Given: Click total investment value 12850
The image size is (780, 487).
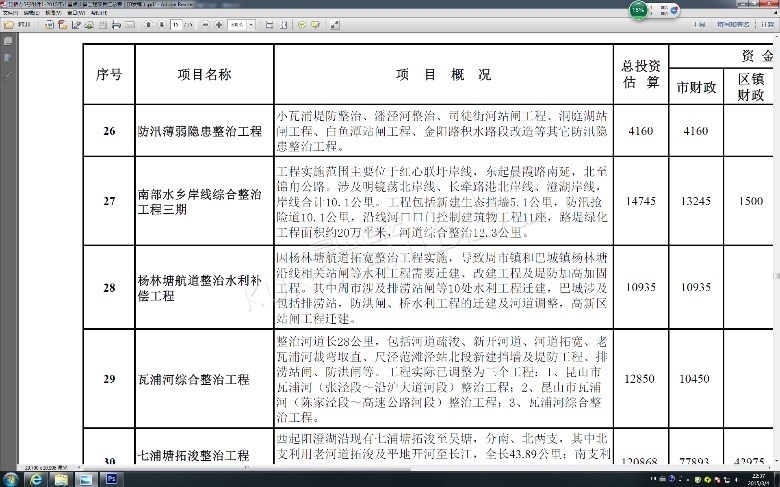Looking at the screenshot, I should pos(640,379).
